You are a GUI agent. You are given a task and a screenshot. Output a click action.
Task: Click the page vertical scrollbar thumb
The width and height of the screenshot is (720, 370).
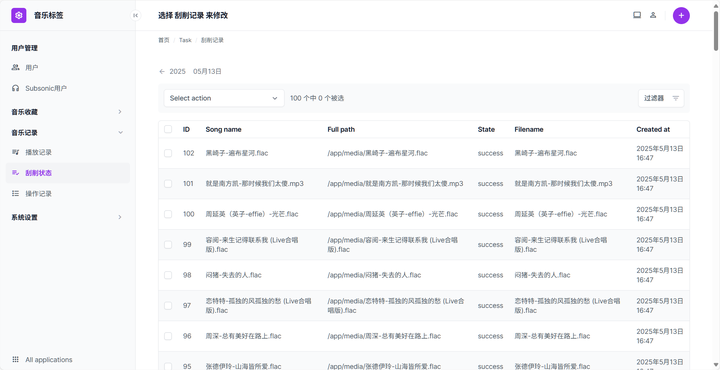[716, 30]
